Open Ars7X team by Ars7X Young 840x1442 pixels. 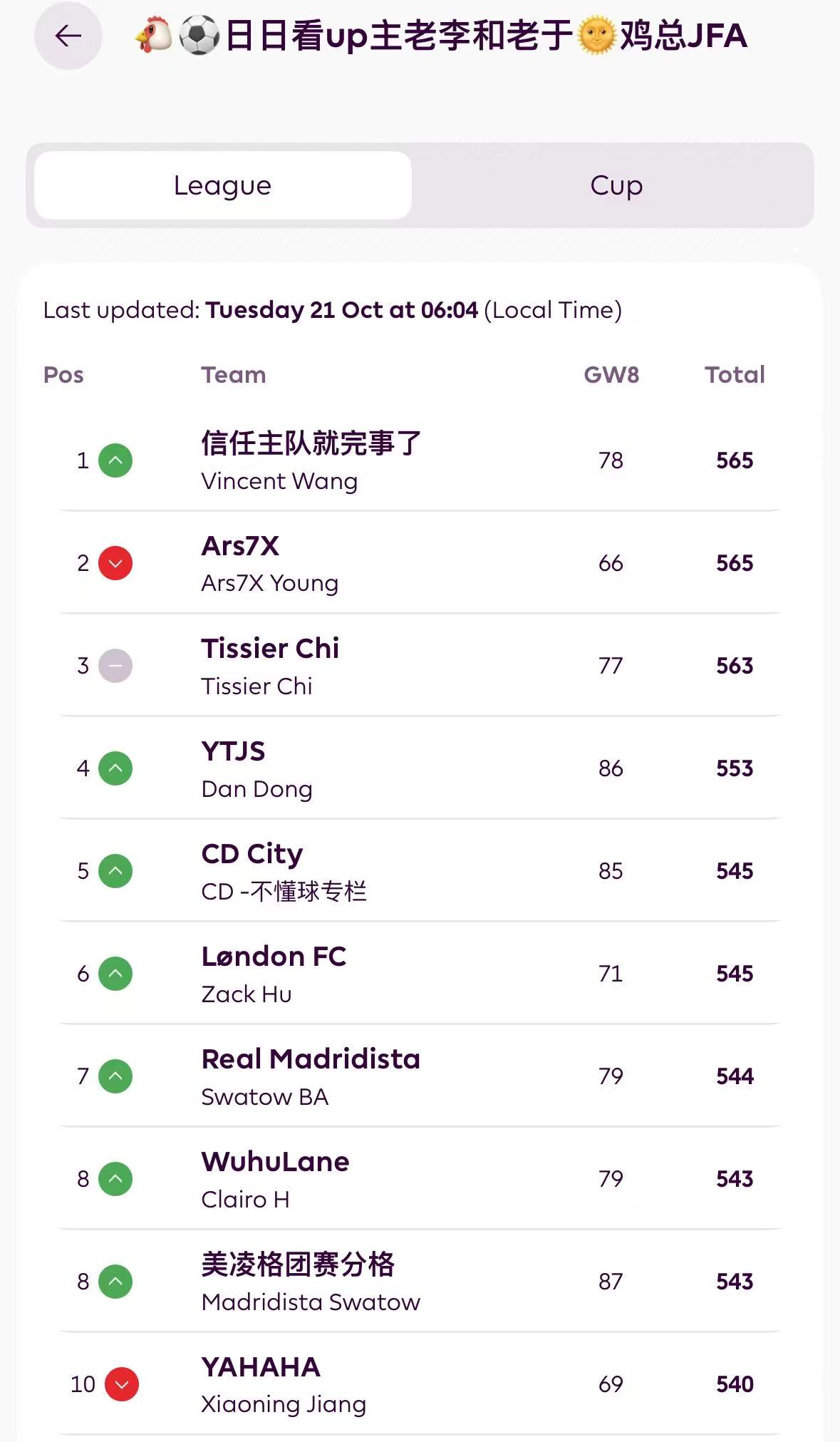(x=241, y=547)
